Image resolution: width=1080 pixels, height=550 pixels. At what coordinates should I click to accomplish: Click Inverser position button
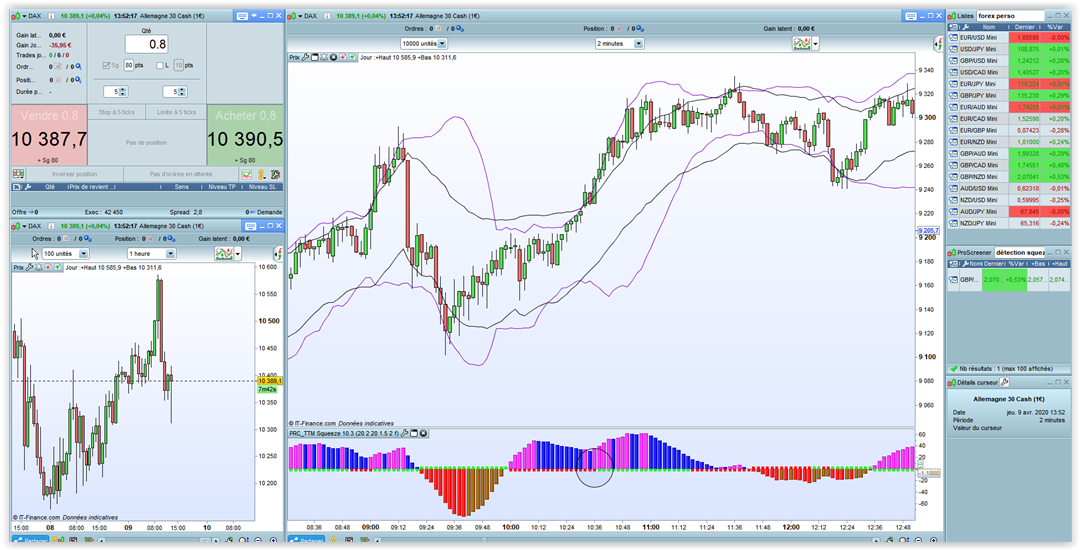coord(74,174)
